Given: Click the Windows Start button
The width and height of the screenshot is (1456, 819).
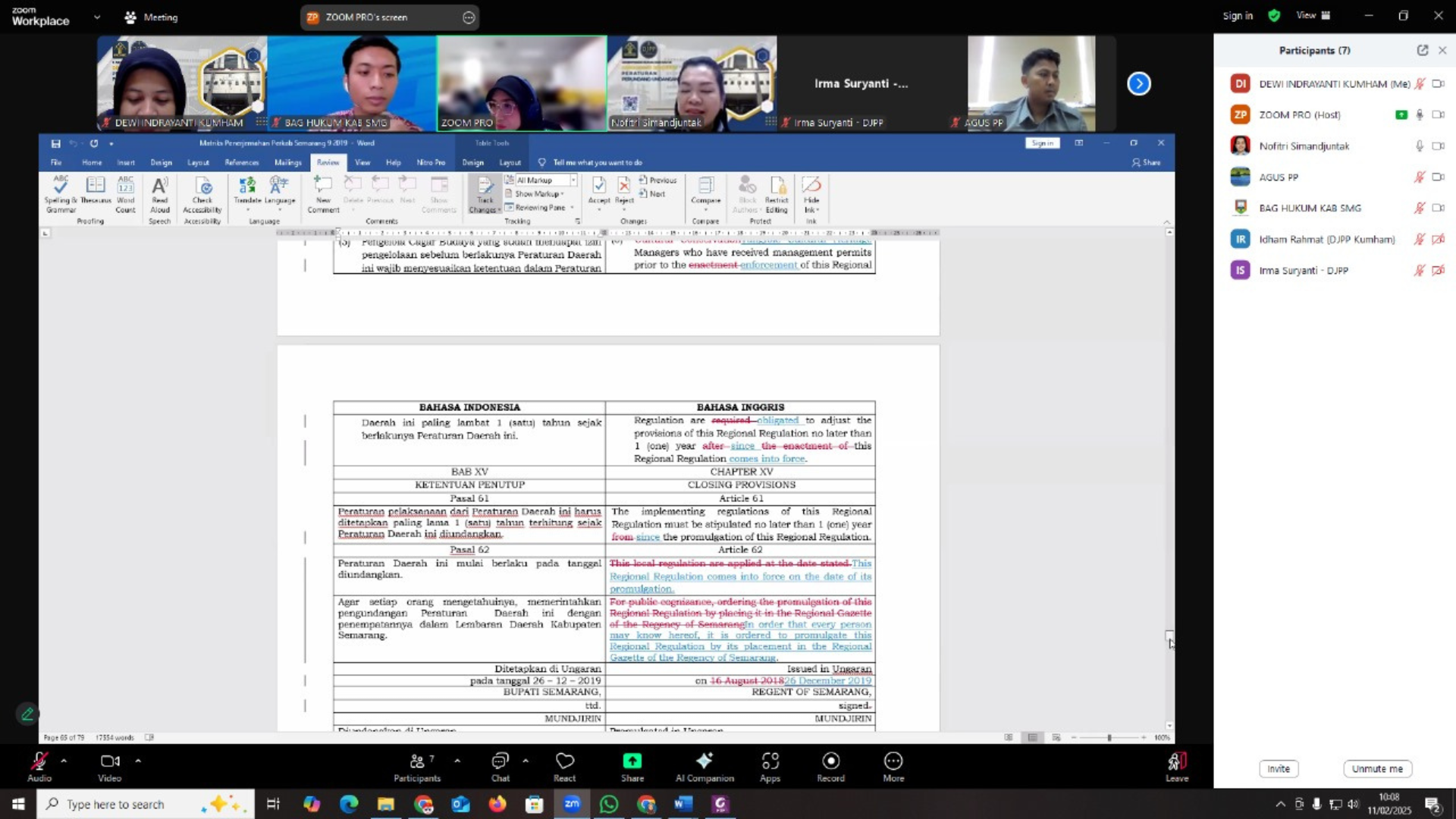Looking at the screenshot, I should (x=18, y=804).
